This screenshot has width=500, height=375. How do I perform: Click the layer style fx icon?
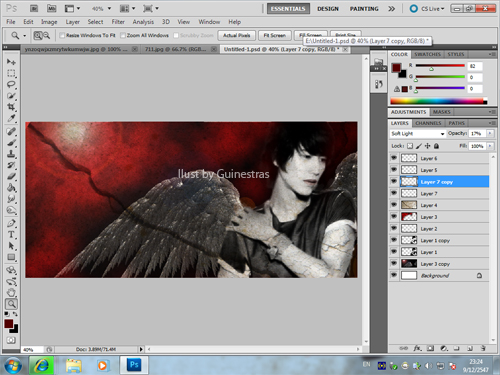(417, 348)
